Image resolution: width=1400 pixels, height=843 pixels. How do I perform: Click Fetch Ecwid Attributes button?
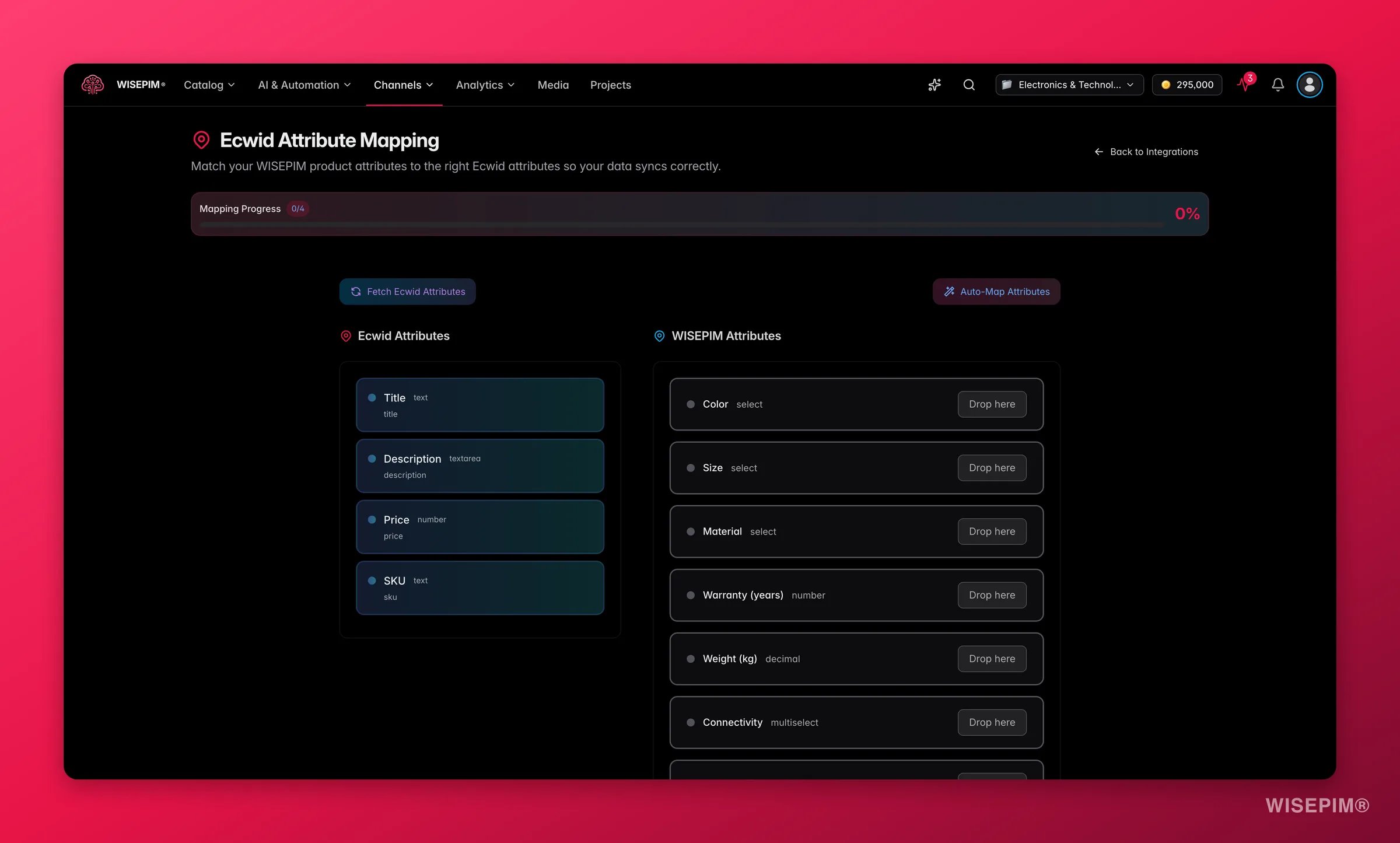(407, 292)
